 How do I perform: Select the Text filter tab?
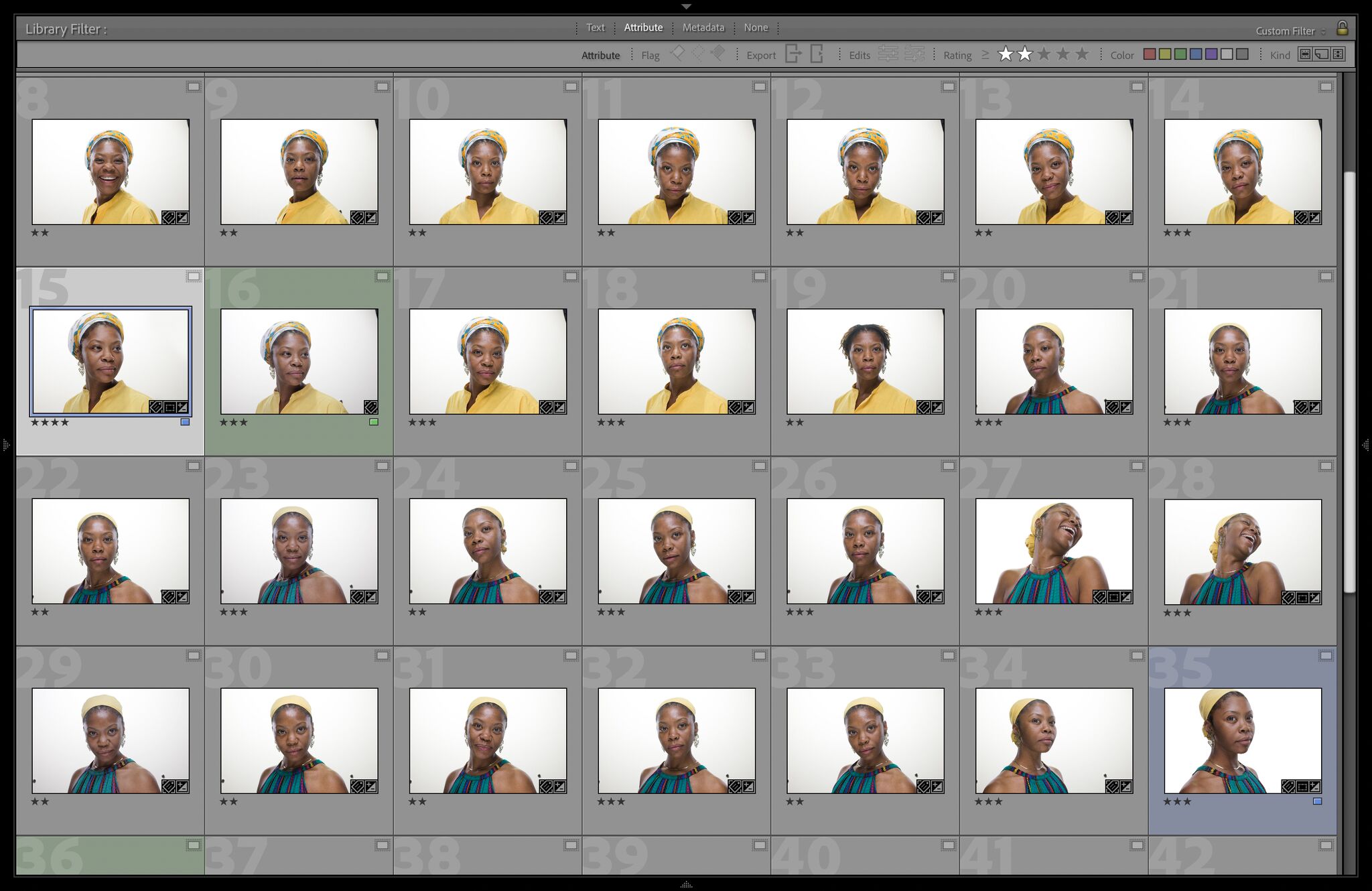(595, 27)
